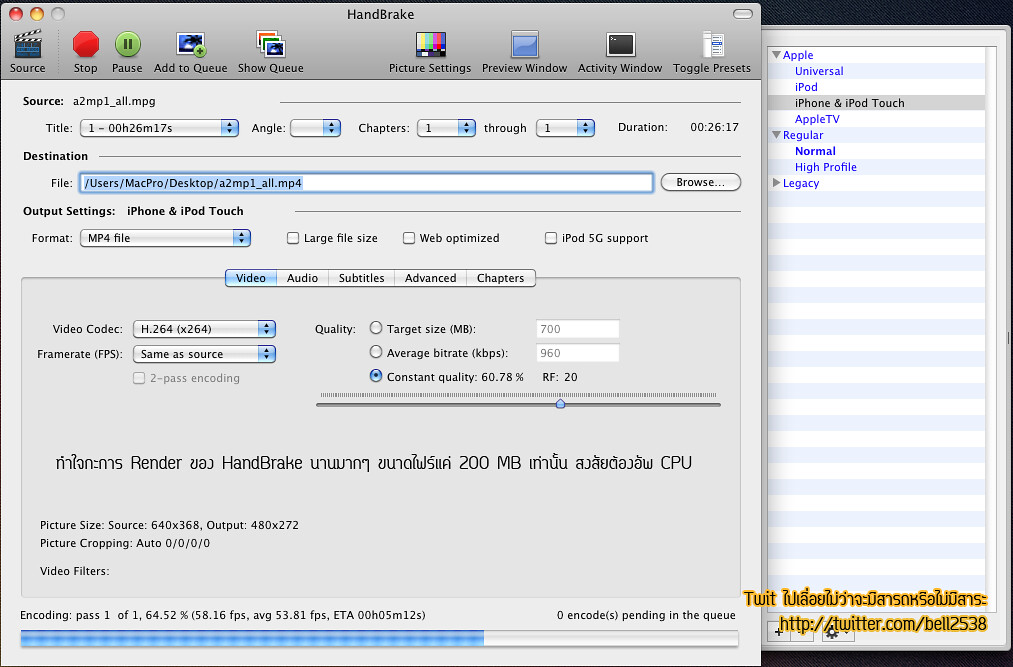Open the ending chapter dropdown
1013x667 pixels.
565,128
